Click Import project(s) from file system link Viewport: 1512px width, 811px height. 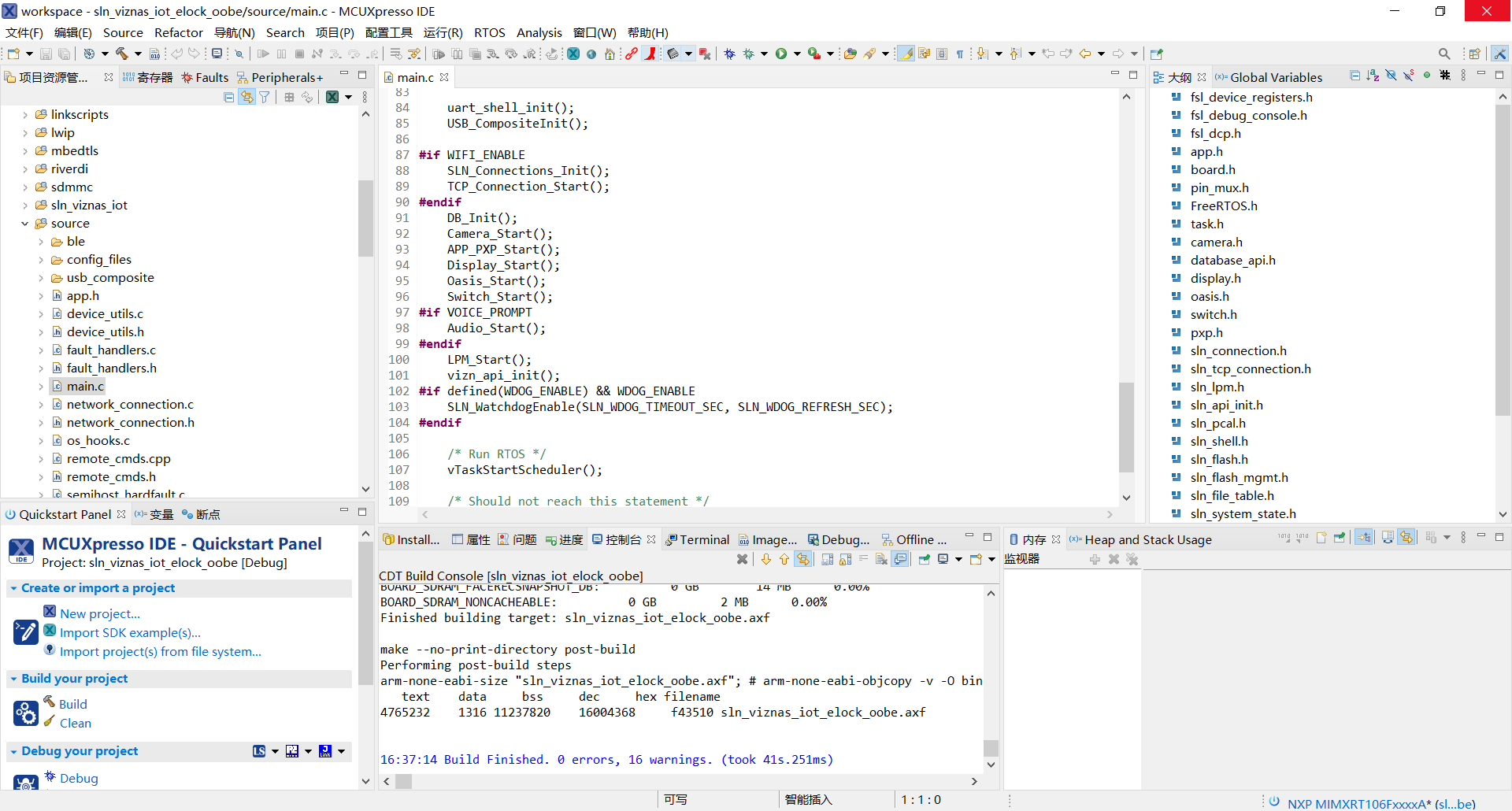(161, 652)
